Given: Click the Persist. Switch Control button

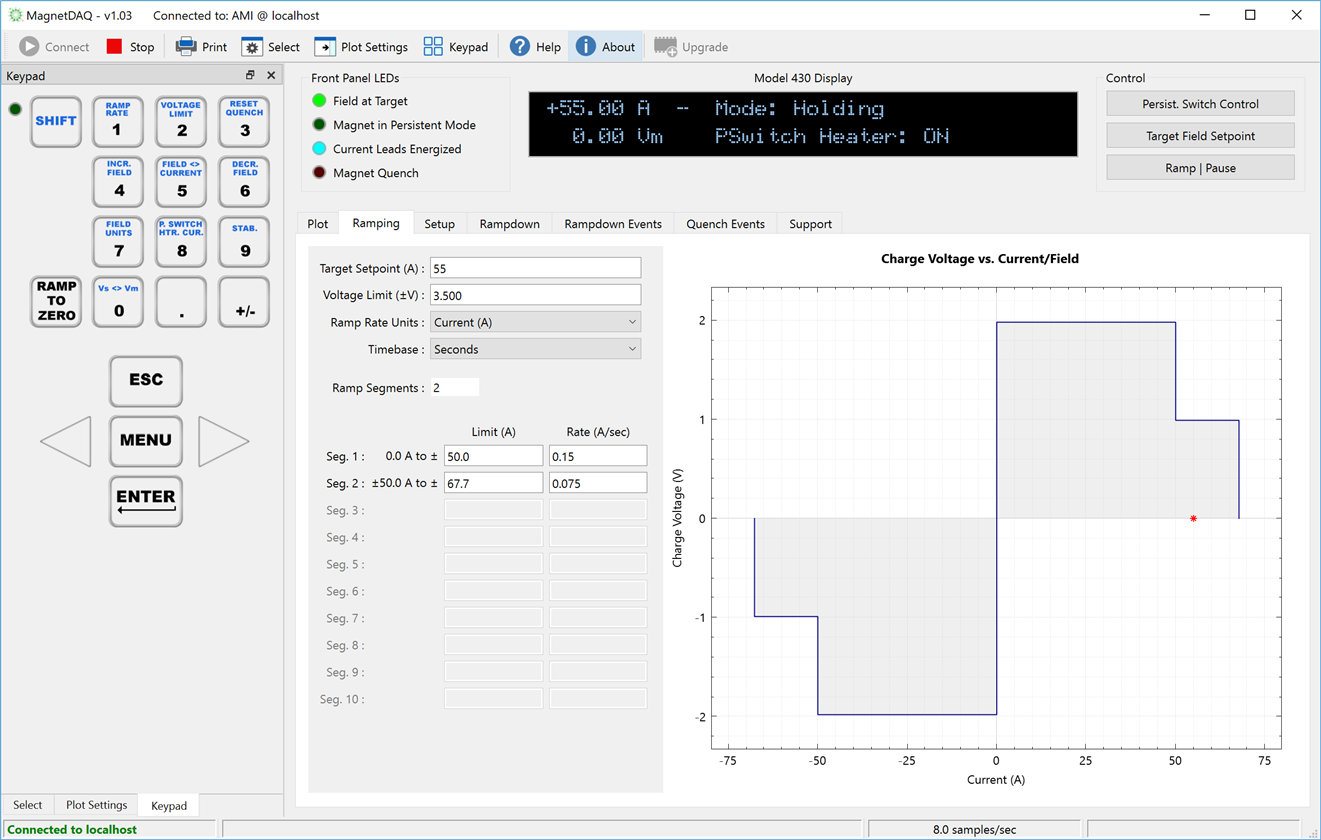Looking at the screenshot, I should click(1200, 104).
